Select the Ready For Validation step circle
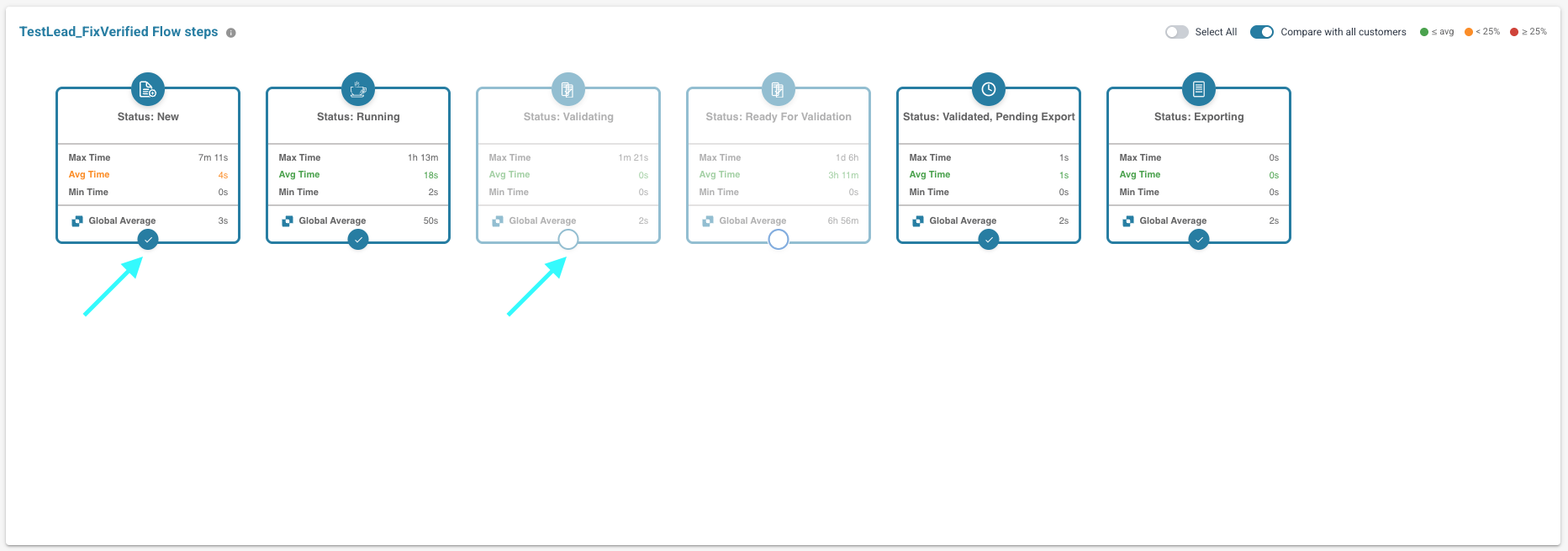The image size is (1568, 551). coord(779,240)
